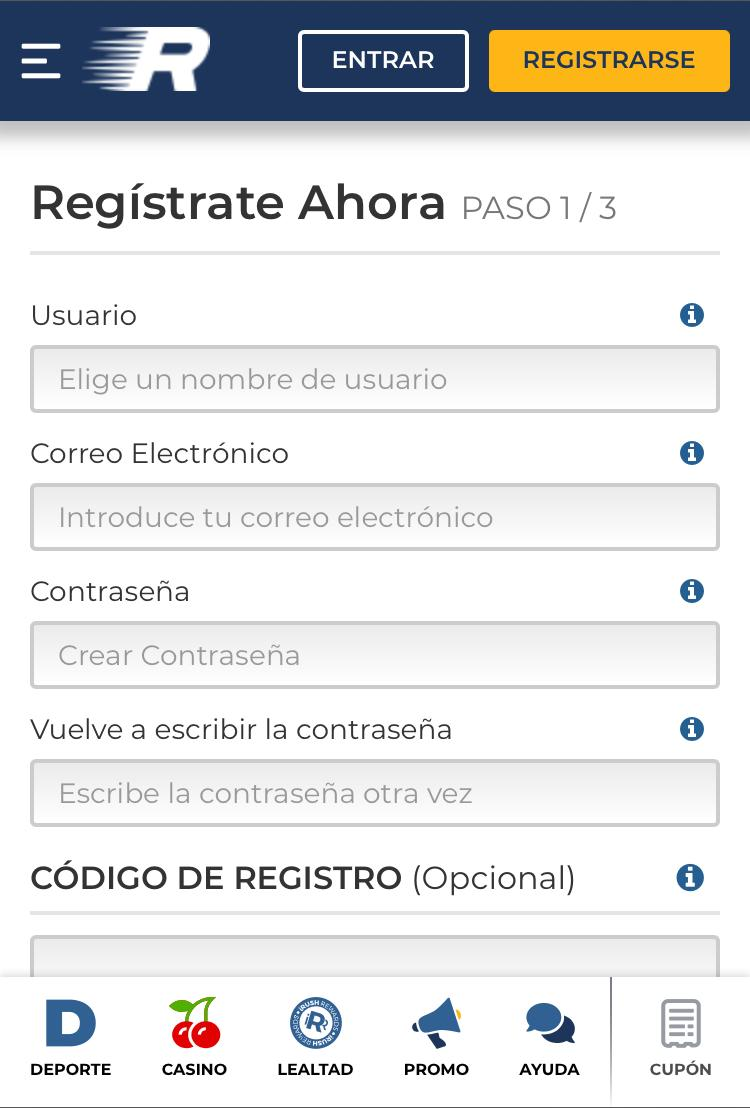750x1108 pixels.
Task: Click the registration code input box
Action: pos(375,957)
